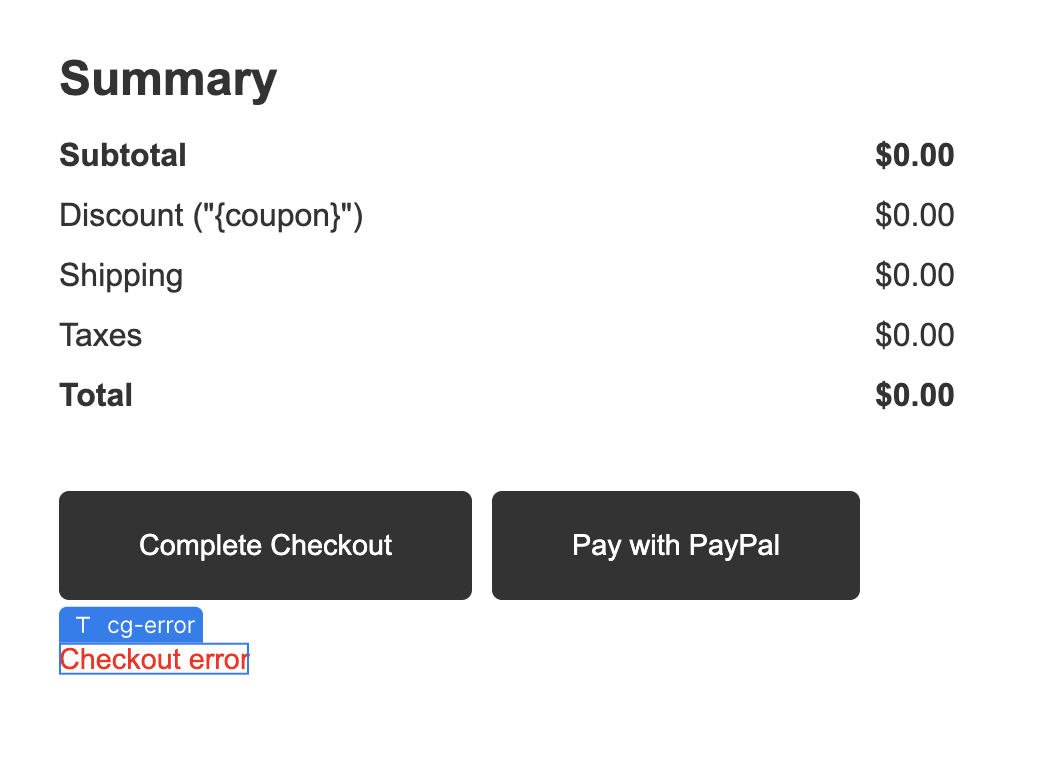This screenshot has width=1062, height=774.
Task: Select the Shipping label
Action: tap(121, 276)
